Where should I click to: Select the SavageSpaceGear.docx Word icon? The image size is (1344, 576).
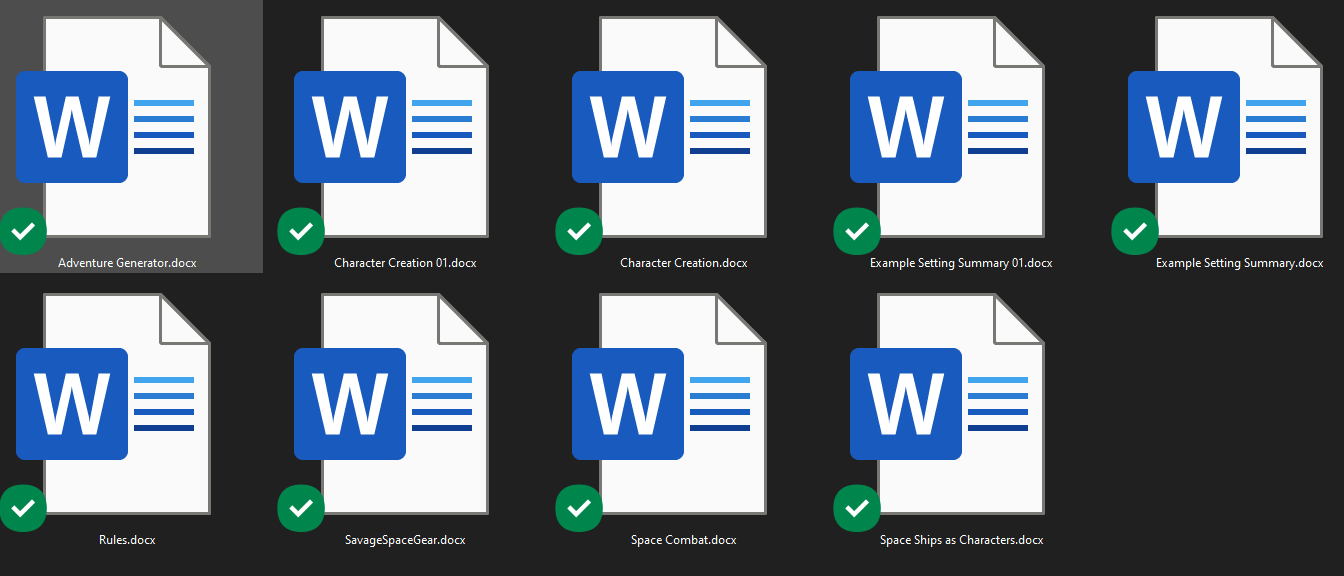coord(391,404)
